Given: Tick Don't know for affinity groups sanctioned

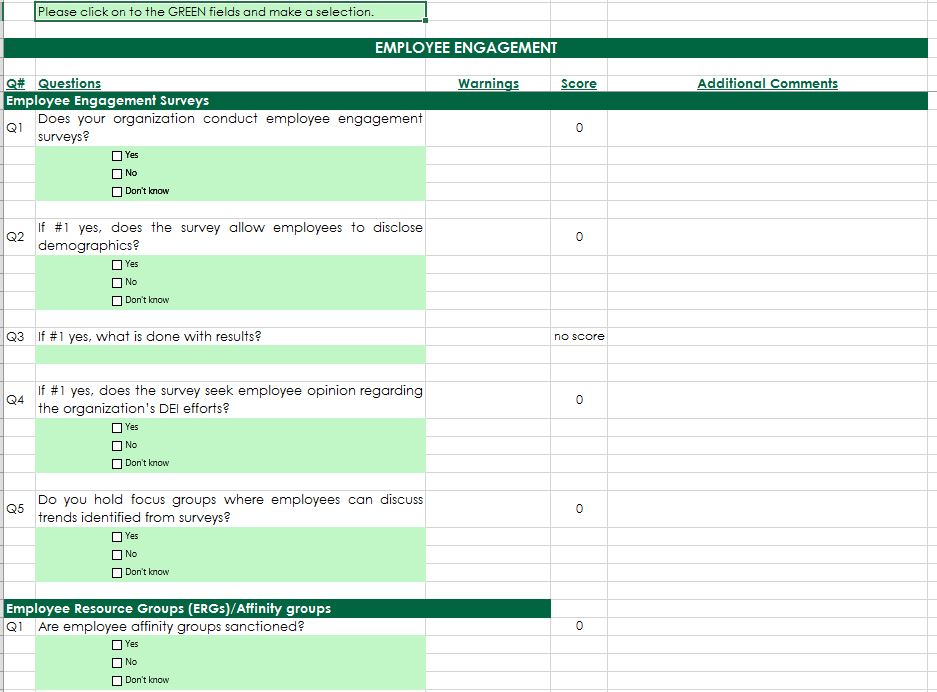Looking at the screenshot, I should pyautogui.click(x=117, y=681).
